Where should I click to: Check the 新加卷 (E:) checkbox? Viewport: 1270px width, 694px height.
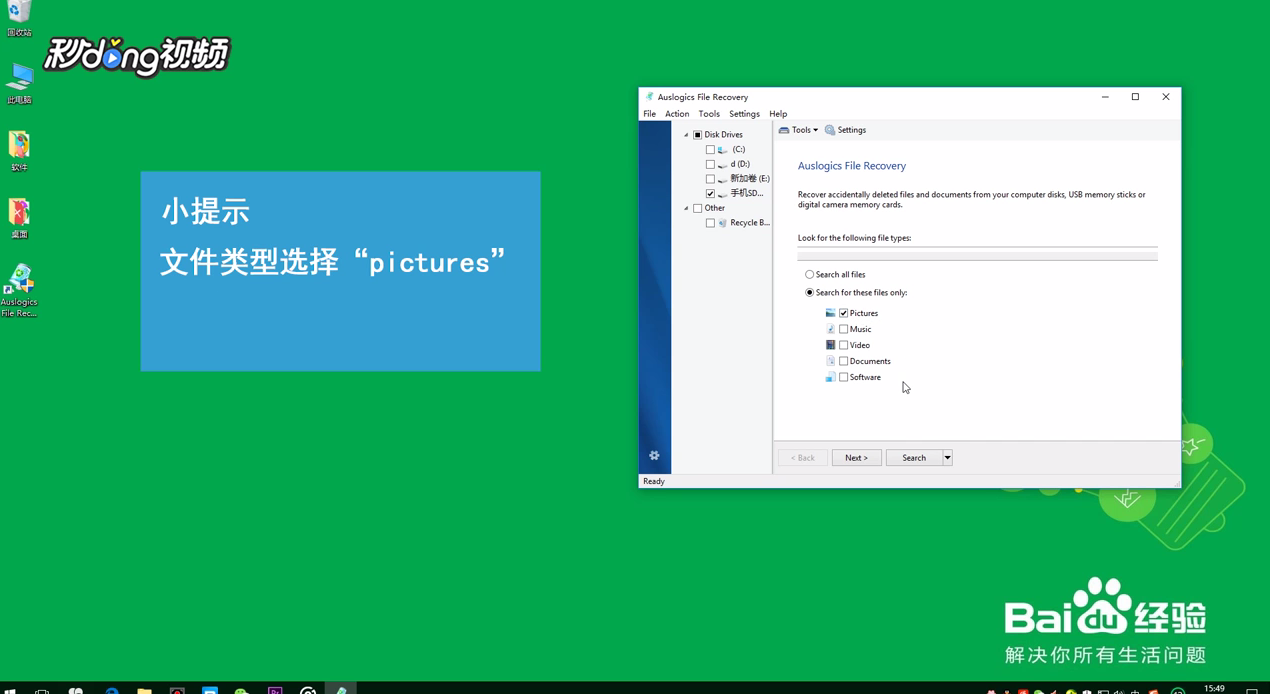click(x=710, y=179)
